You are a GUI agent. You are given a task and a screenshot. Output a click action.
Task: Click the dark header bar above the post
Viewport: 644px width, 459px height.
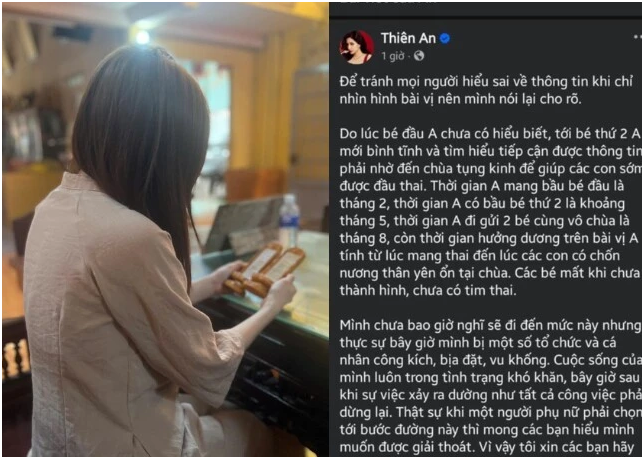point(485,10)
